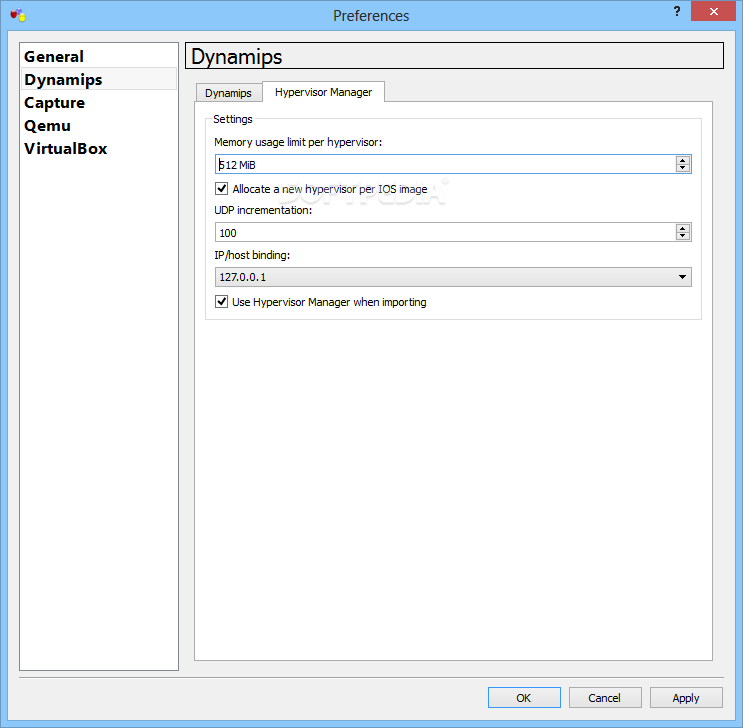This screenshot has height=728, width=743.
Task: Open the IP/host binding dropdown
Action: 453,277
